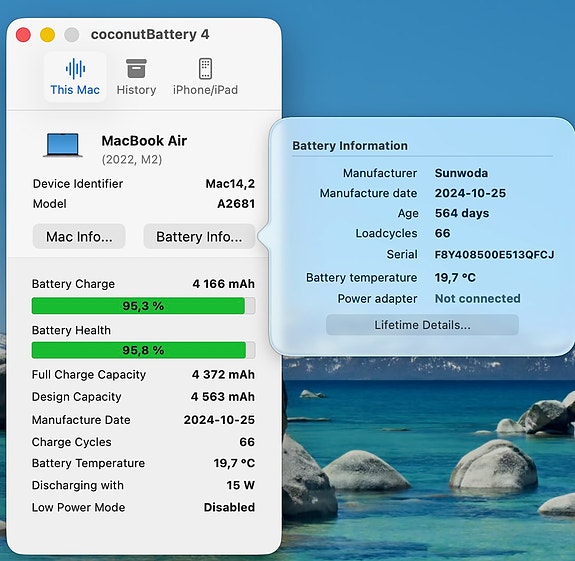Viewport: 575px width, 561px height.
Task: Switch to the History tab label
Action: (x=136, y=90)
